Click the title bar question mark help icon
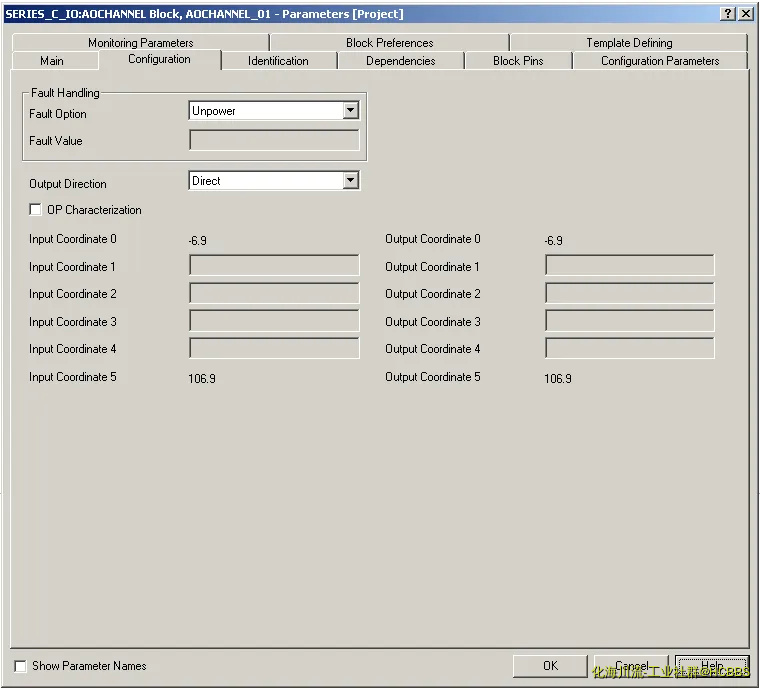This screenshot has height=688, width=760. tap(727, 13)
